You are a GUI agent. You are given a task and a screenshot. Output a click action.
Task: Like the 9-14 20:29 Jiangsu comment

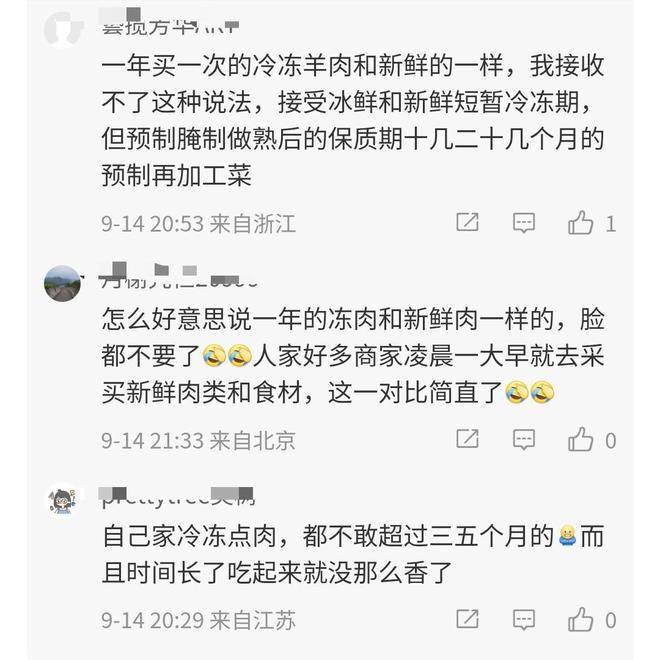580,619
